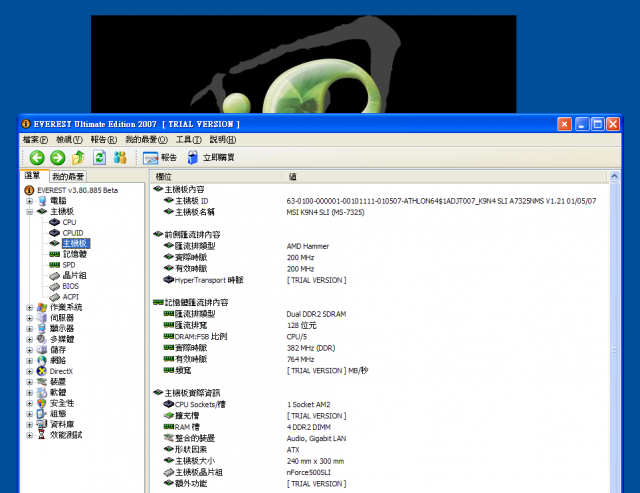Click the 立即購買 buy now button
The image size is (640, 493).
[x=211, y=158]
